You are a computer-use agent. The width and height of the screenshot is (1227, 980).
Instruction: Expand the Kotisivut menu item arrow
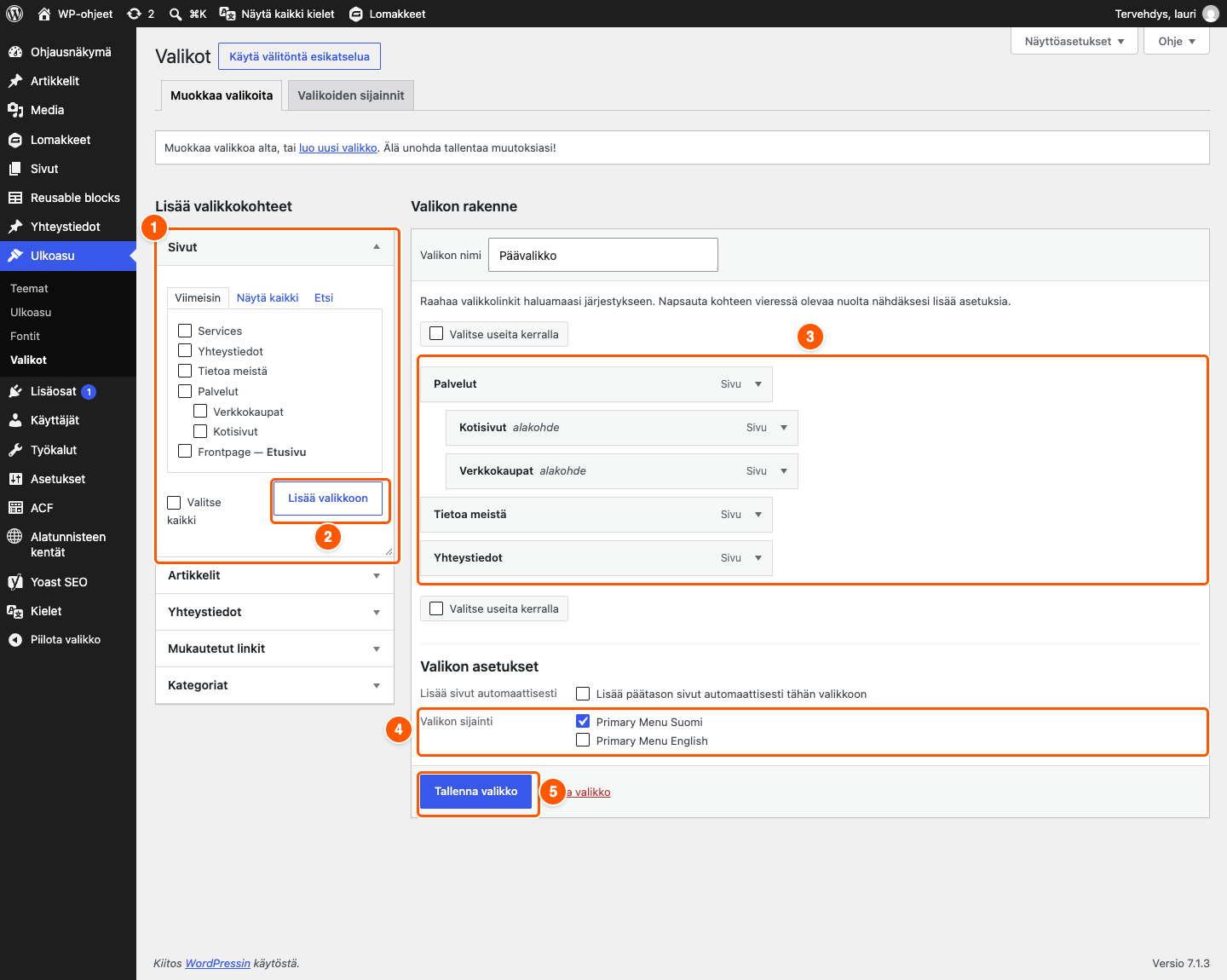coord(784,428)
